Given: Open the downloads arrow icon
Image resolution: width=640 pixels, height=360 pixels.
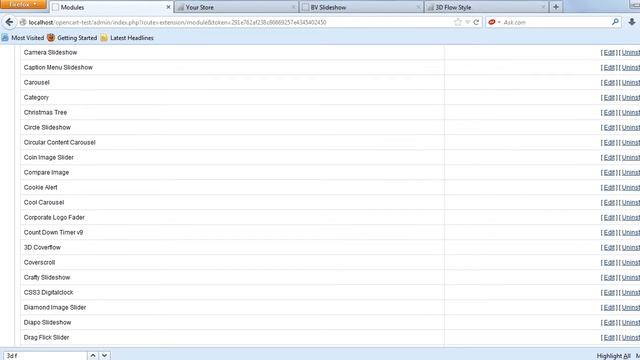Looking at the screenshot, I should click(632, 22).
